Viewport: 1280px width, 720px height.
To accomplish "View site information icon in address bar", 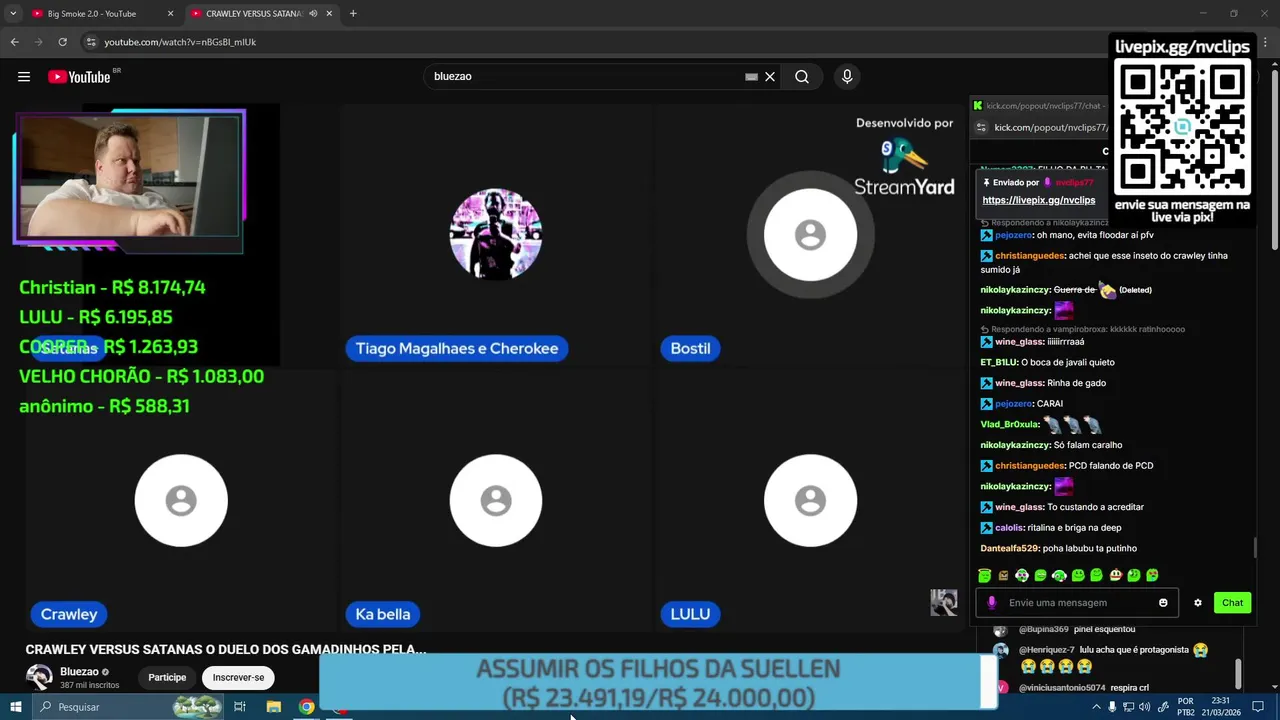I will [x=91, y=42].
